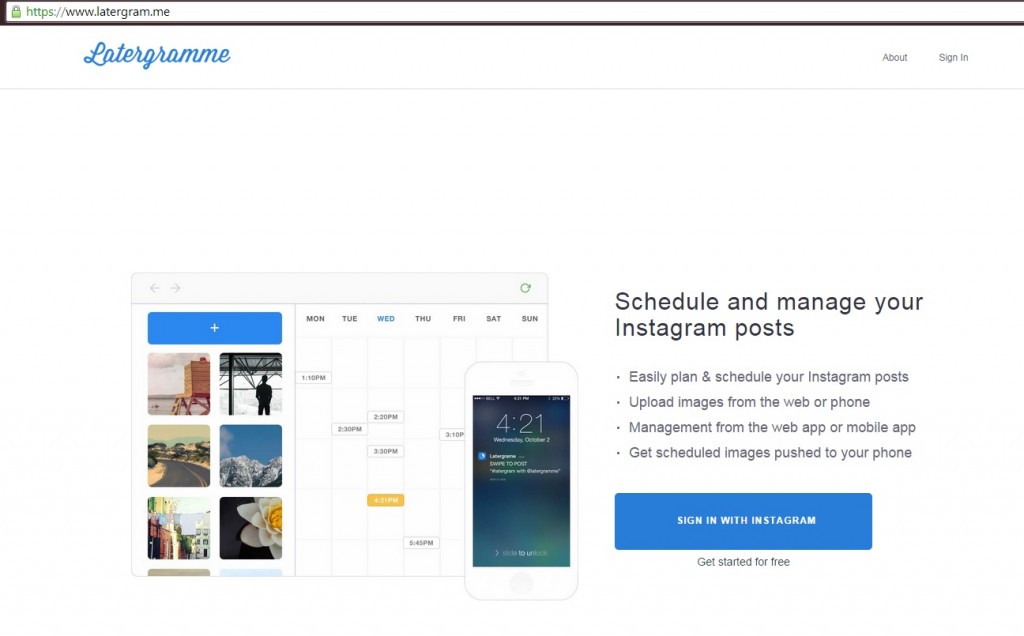The height and width of the screenshot is (636, 1024).
Task: Click the green refresh icon in mockup
Action: tap(525, 288)
